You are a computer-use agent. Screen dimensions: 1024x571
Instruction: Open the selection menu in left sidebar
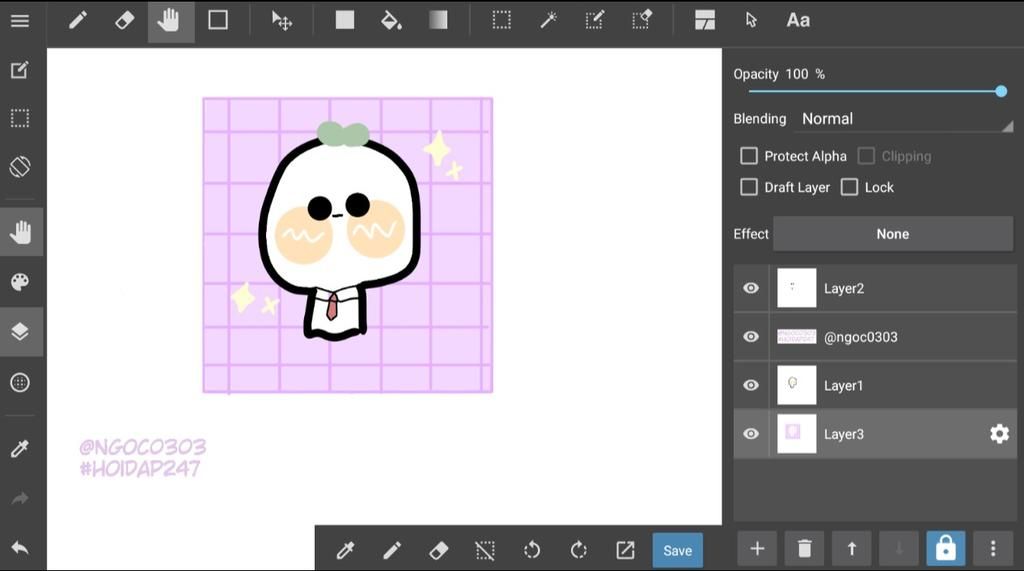20,118
